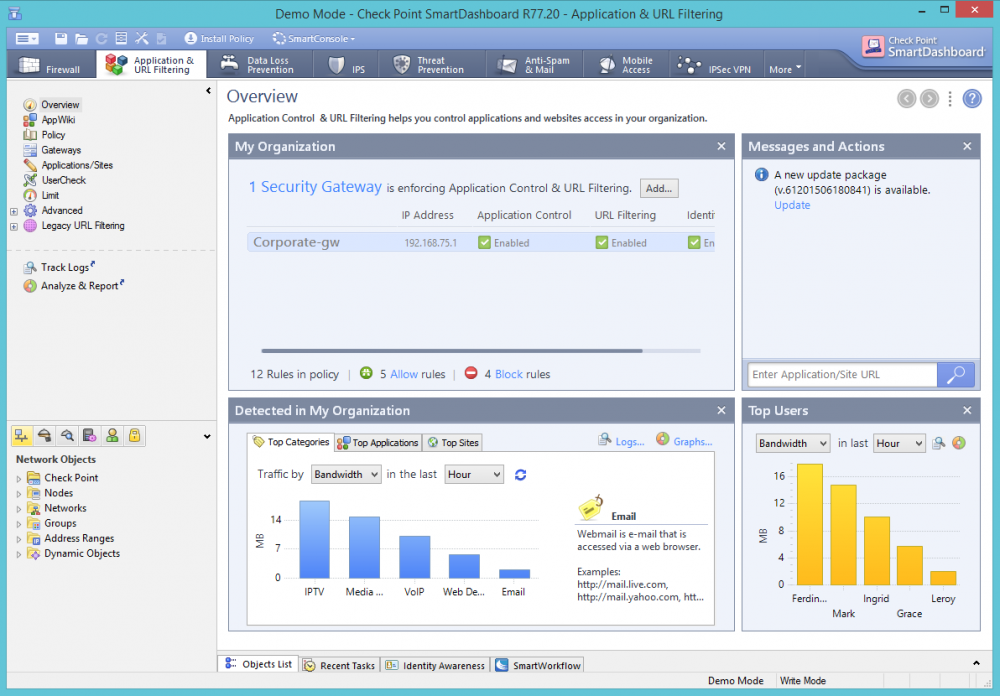Switch to the Top Sites tab
Screen dimensions: 1000x696
pos(453,443)
